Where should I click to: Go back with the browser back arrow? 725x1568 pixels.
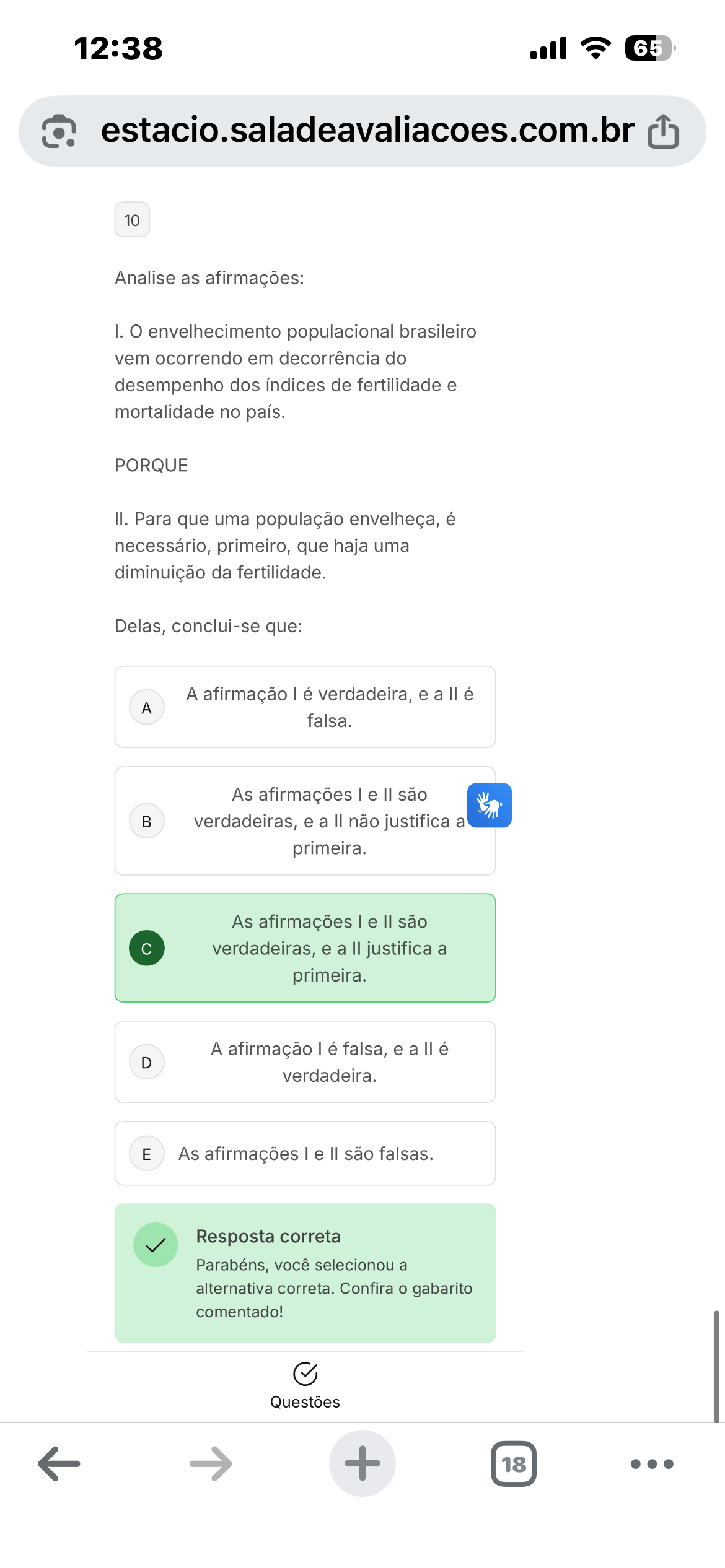(59, 1464)
